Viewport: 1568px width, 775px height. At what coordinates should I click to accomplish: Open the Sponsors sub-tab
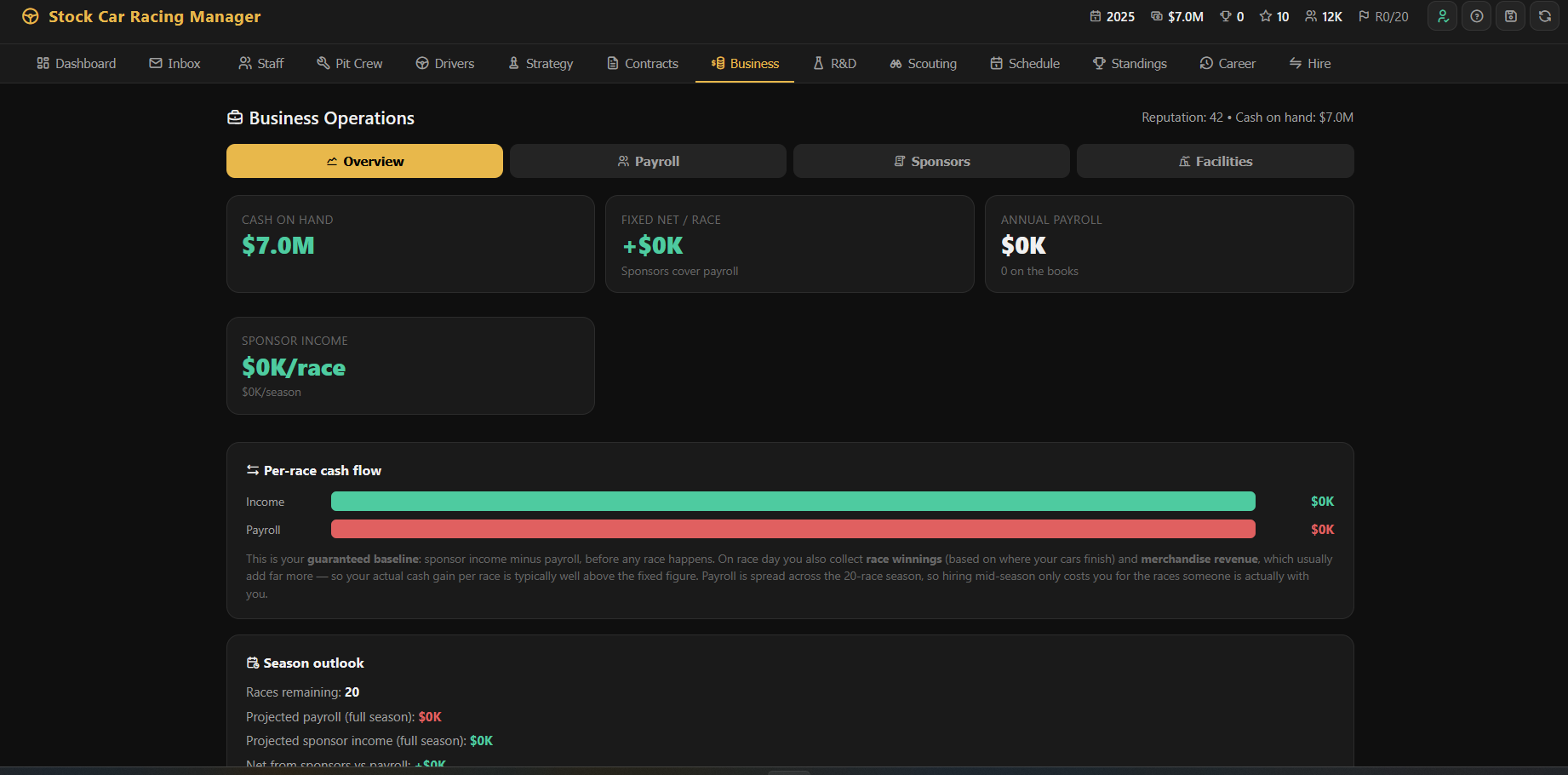click(x=931, y=161)
